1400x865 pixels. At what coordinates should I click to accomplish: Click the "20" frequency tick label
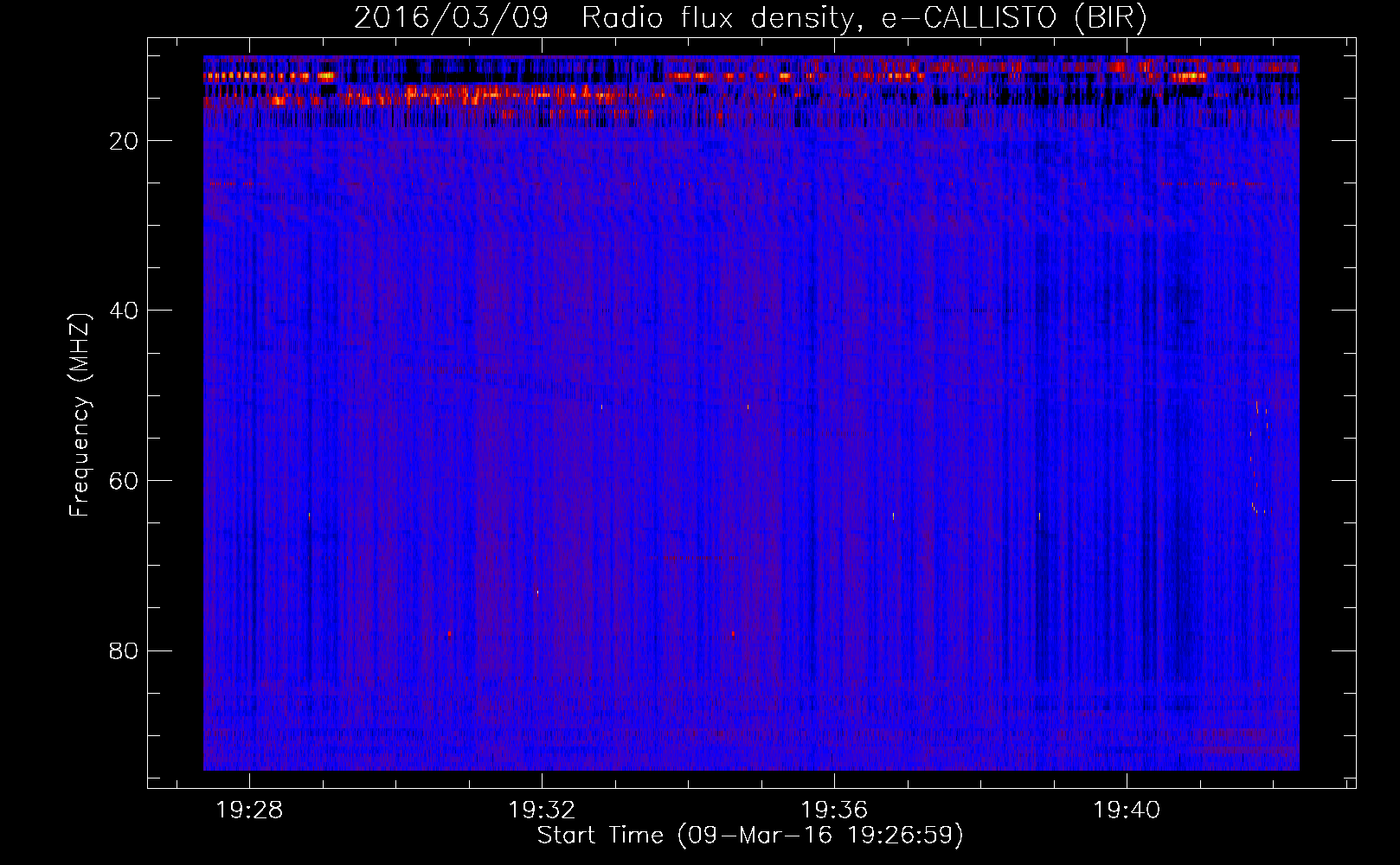[124, 141]
